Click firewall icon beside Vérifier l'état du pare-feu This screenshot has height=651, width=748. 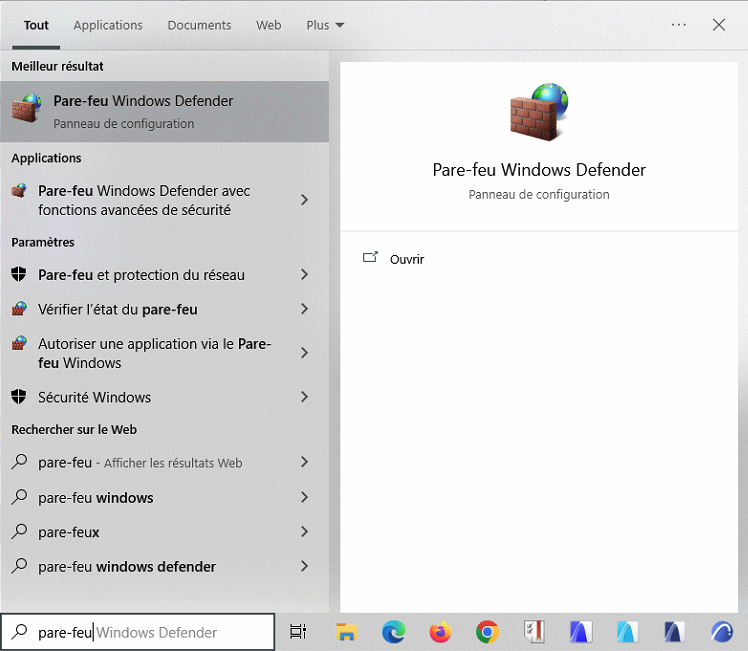pyautogui.click(x=19, y=309)
